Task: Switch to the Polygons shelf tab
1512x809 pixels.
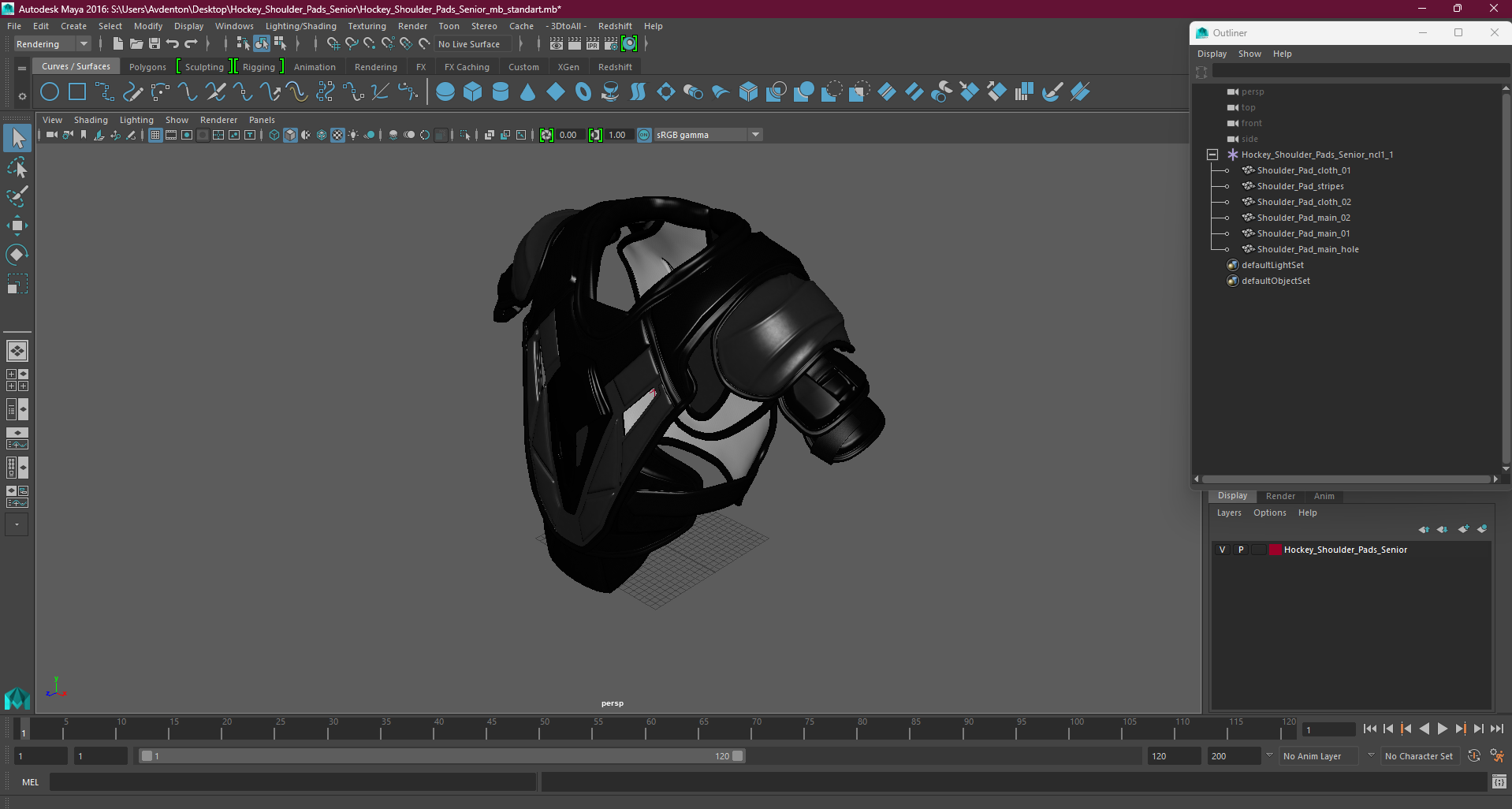Action: point(147,67)
